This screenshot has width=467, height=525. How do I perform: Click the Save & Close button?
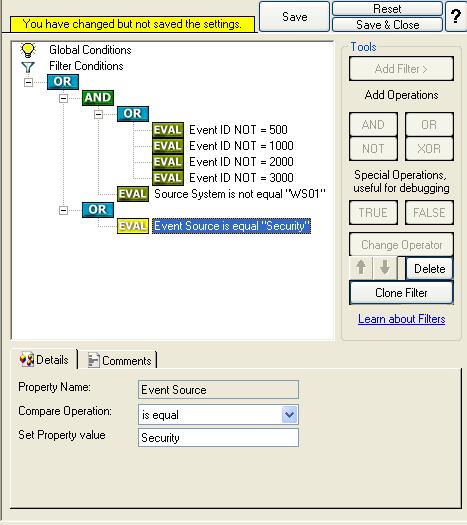[387, 24]
